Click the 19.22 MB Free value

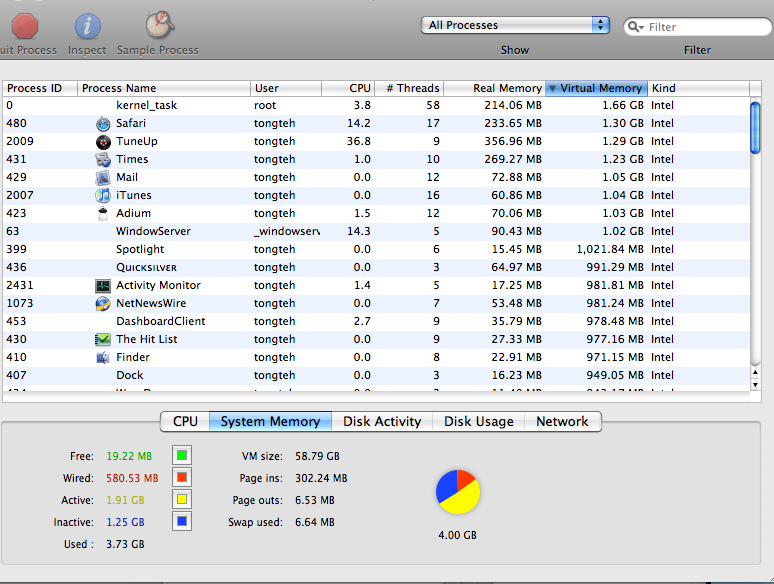tap(129, 456)
